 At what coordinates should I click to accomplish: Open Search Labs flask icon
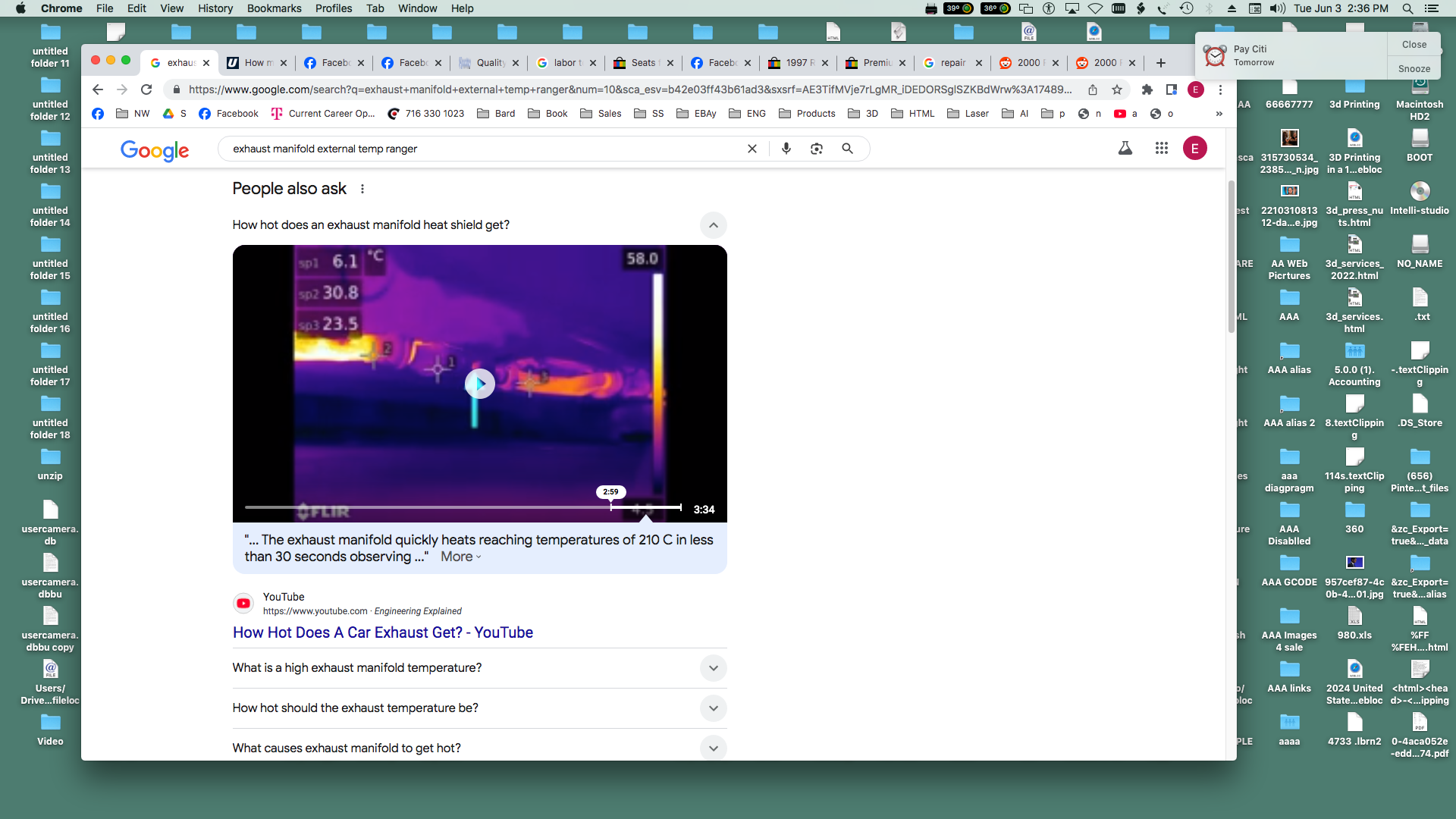pyautogui.click(x=1125, y=149)
